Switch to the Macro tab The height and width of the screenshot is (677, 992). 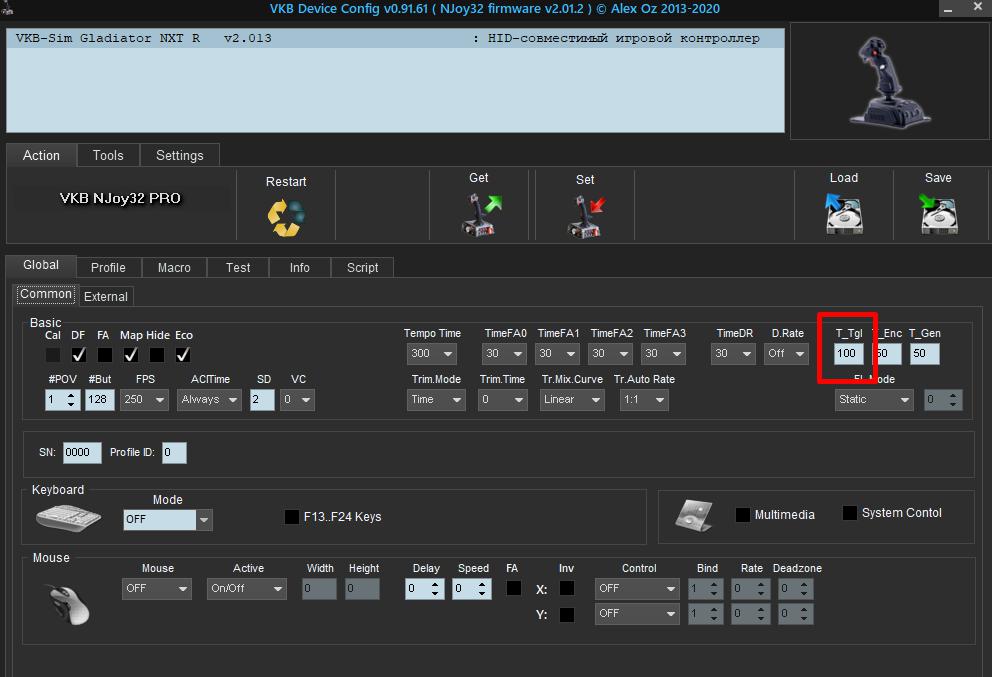pos(174,268)
